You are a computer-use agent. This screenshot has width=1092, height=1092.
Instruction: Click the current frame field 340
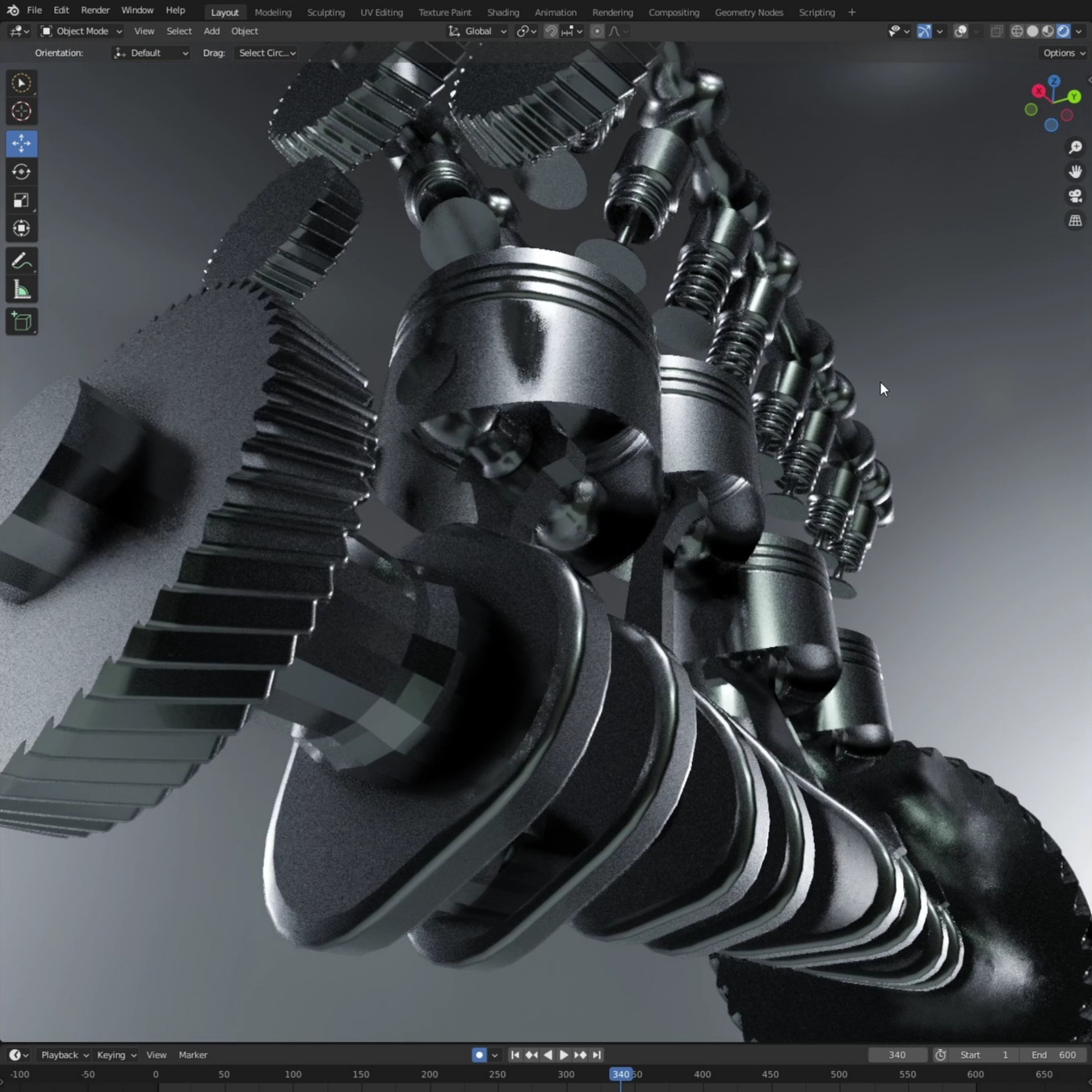point(897,1055)
